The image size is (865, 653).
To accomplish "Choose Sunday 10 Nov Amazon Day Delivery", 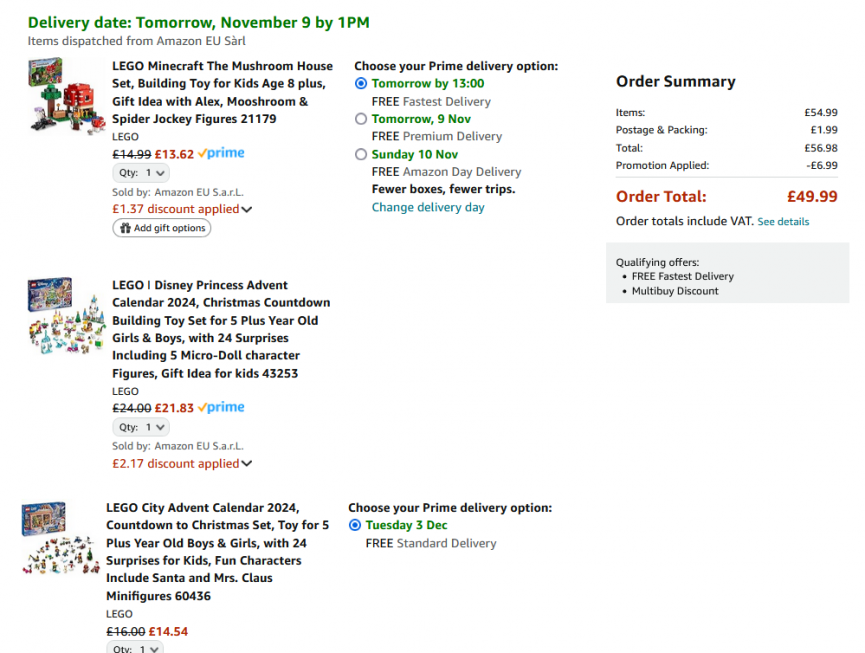I will [361, 155].
